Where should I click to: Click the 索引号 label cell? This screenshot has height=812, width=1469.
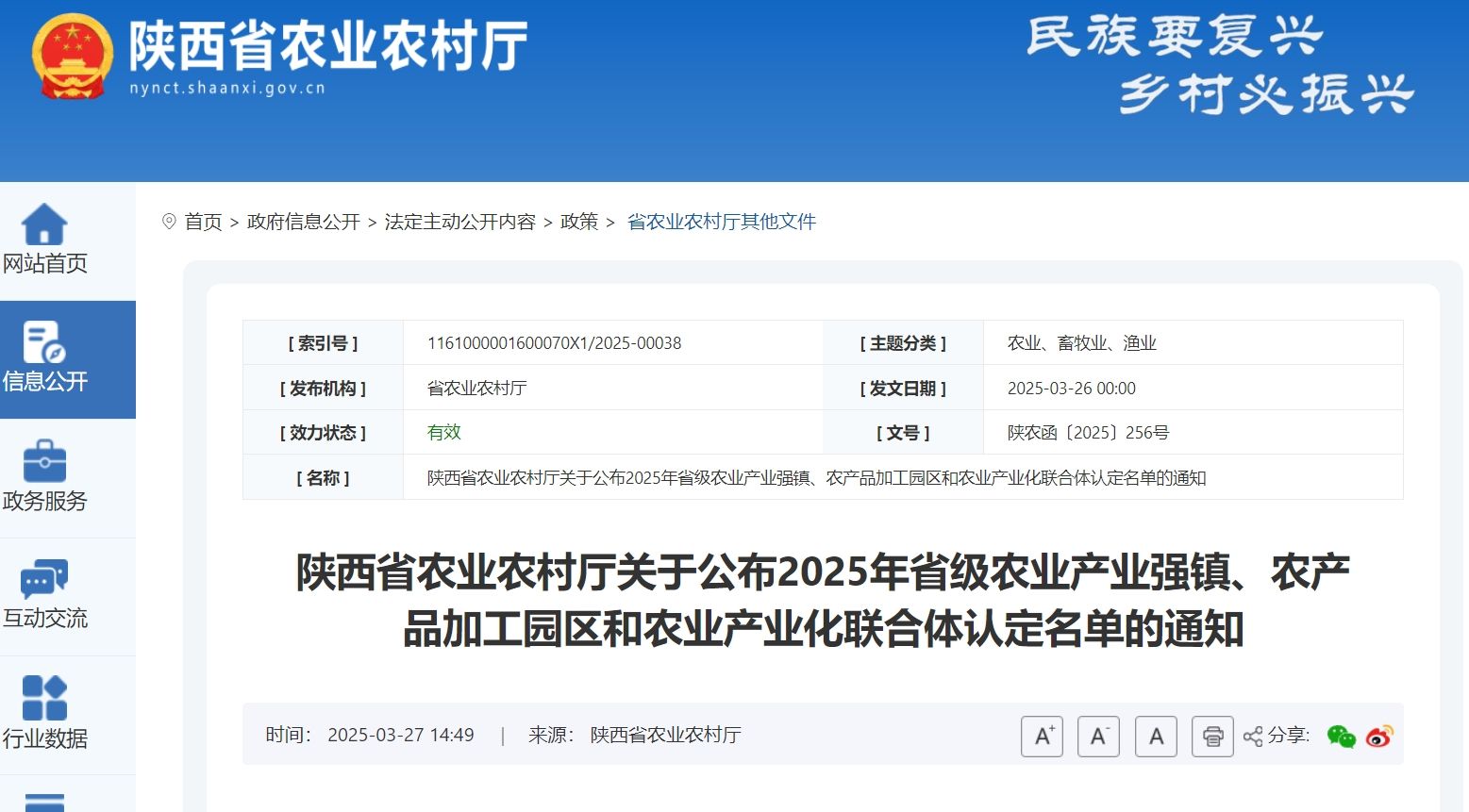(x=323, y=343)
